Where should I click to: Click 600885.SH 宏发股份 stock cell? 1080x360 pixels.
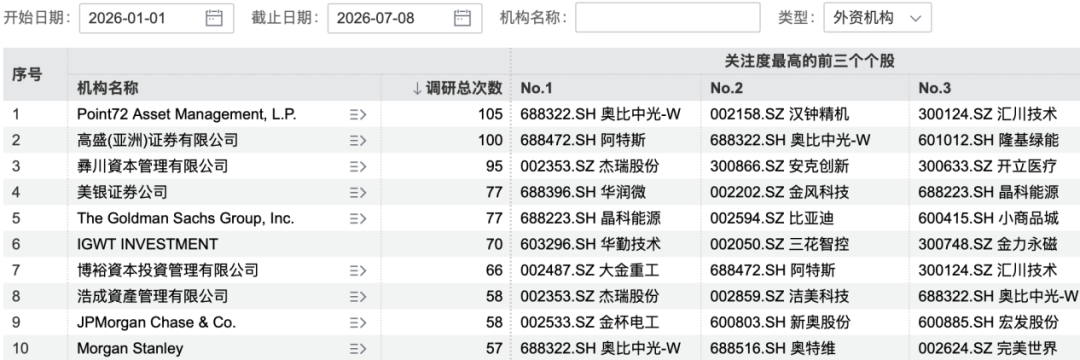point(988,322)
